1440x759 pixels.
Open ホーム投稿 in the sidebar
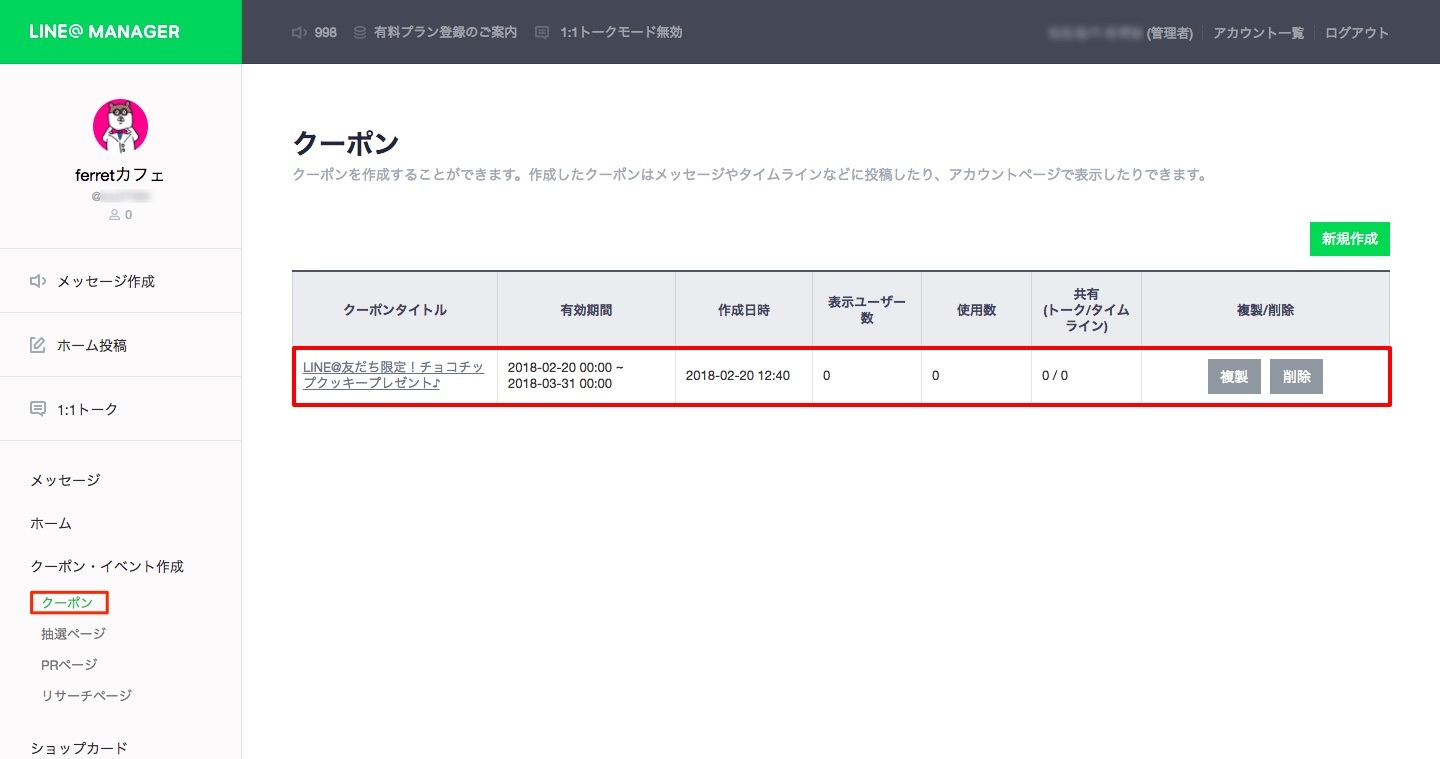click(x=91, y=345)
